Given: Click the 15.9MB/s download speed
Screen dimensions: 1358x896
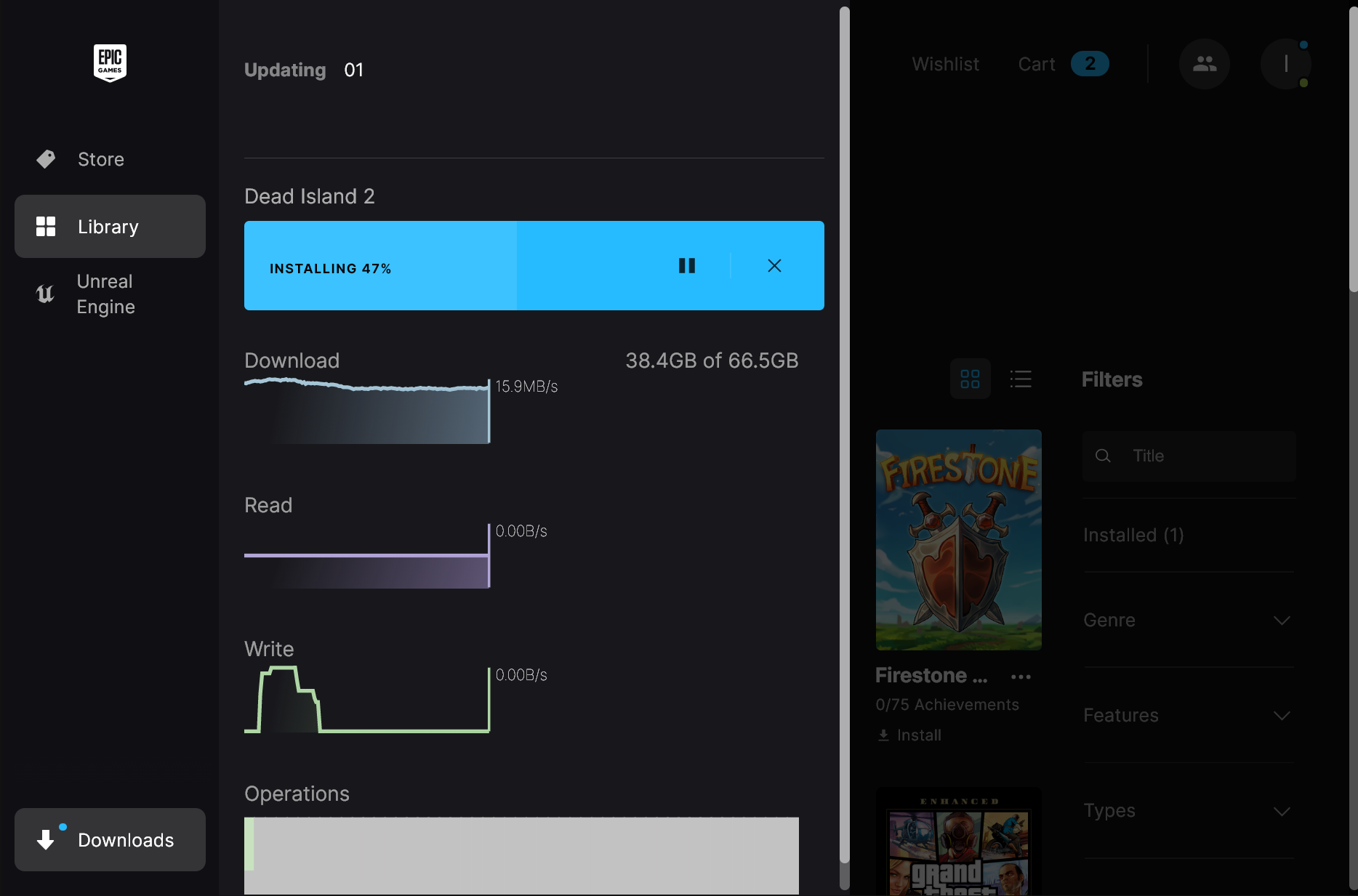Looking at the screenshot, I should [527, 387].
